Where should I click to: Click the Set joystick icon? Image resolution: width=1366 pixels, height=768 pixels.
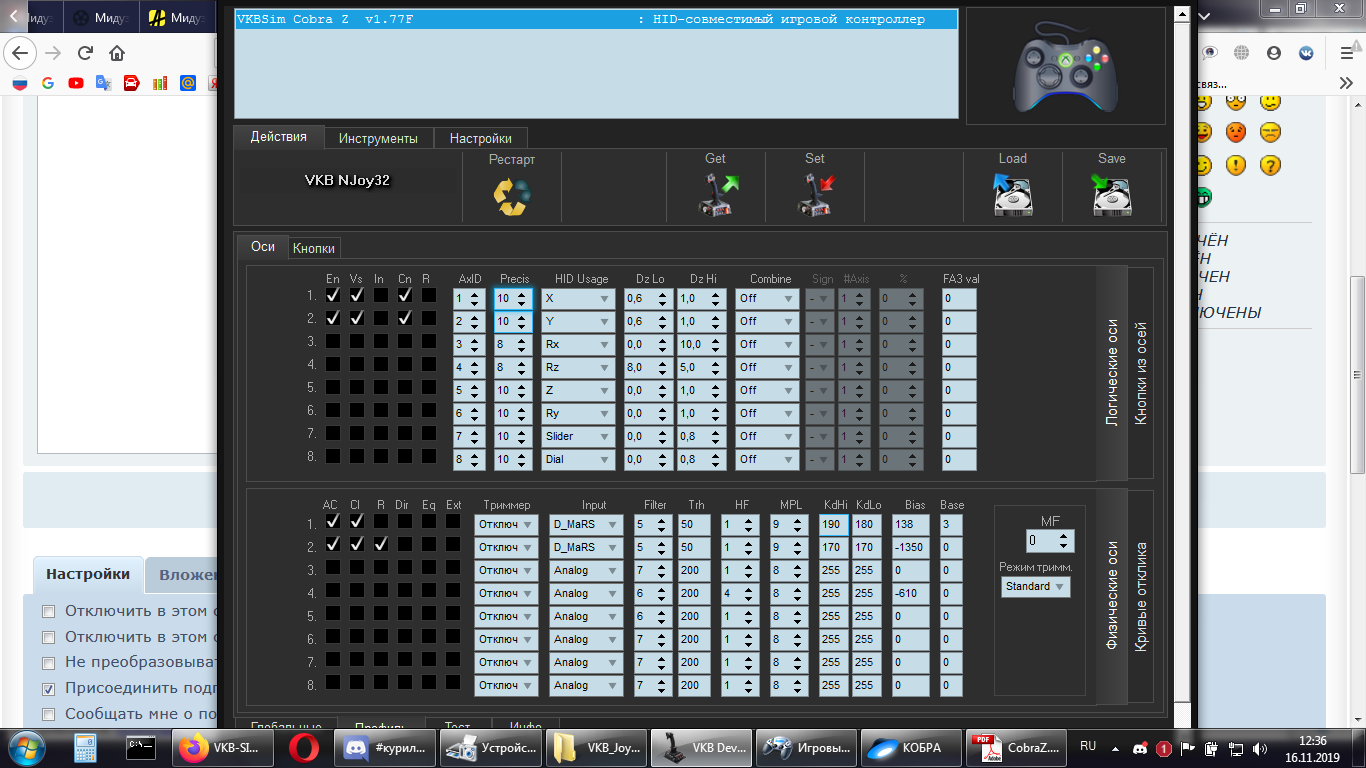(x=815, y=195)
